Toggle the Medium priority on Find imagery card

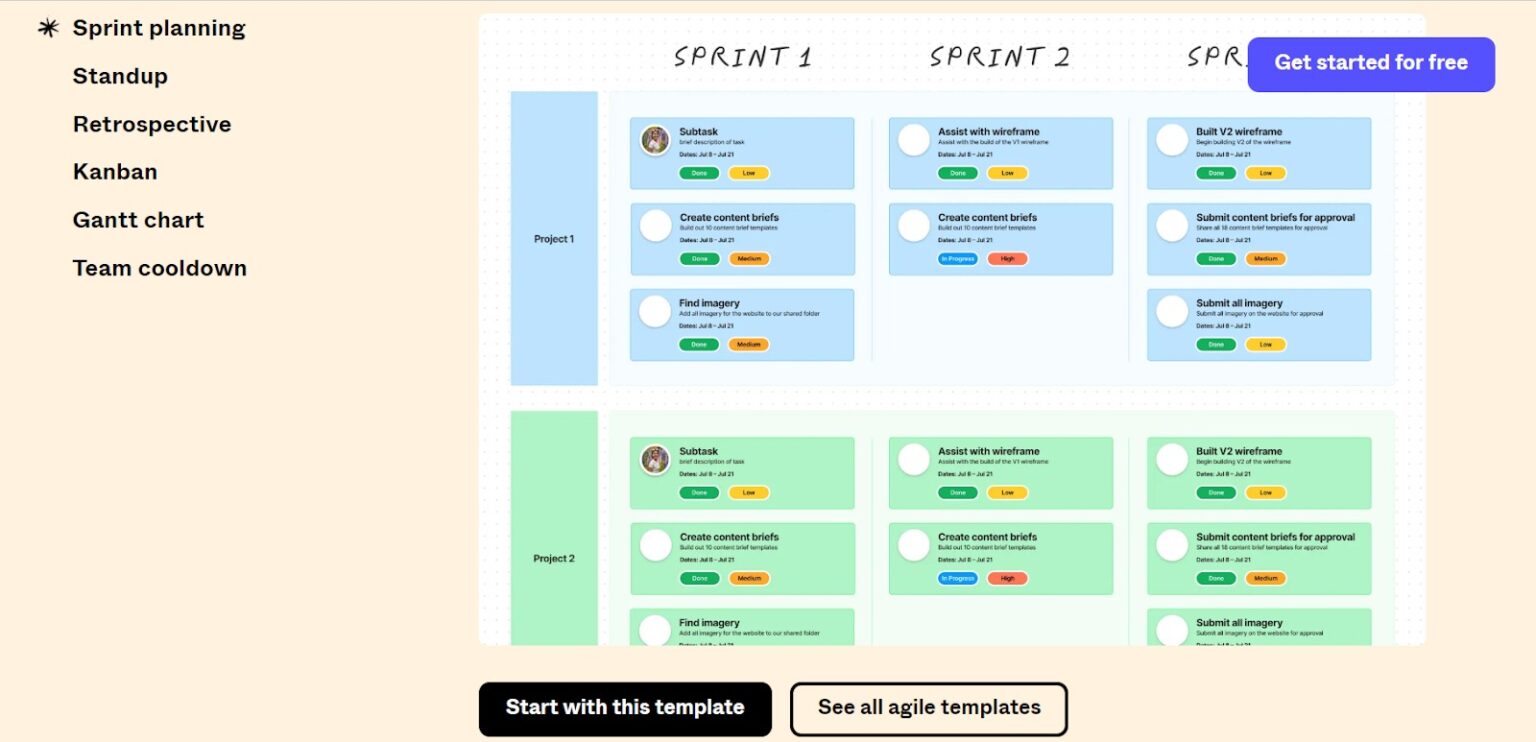[748, 344]
